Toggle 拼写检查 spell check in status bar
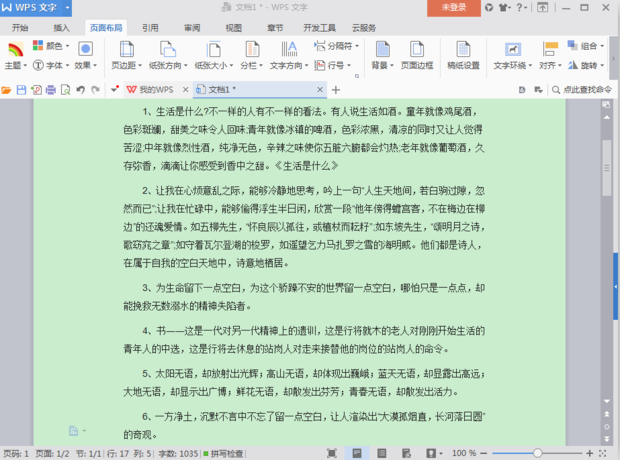The image size is (620, 460). 223,453
